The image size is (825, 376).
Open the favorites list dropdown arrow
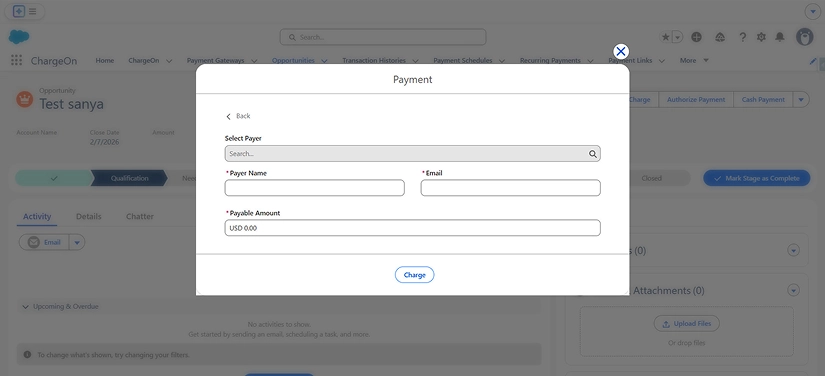tap(678, 37)
